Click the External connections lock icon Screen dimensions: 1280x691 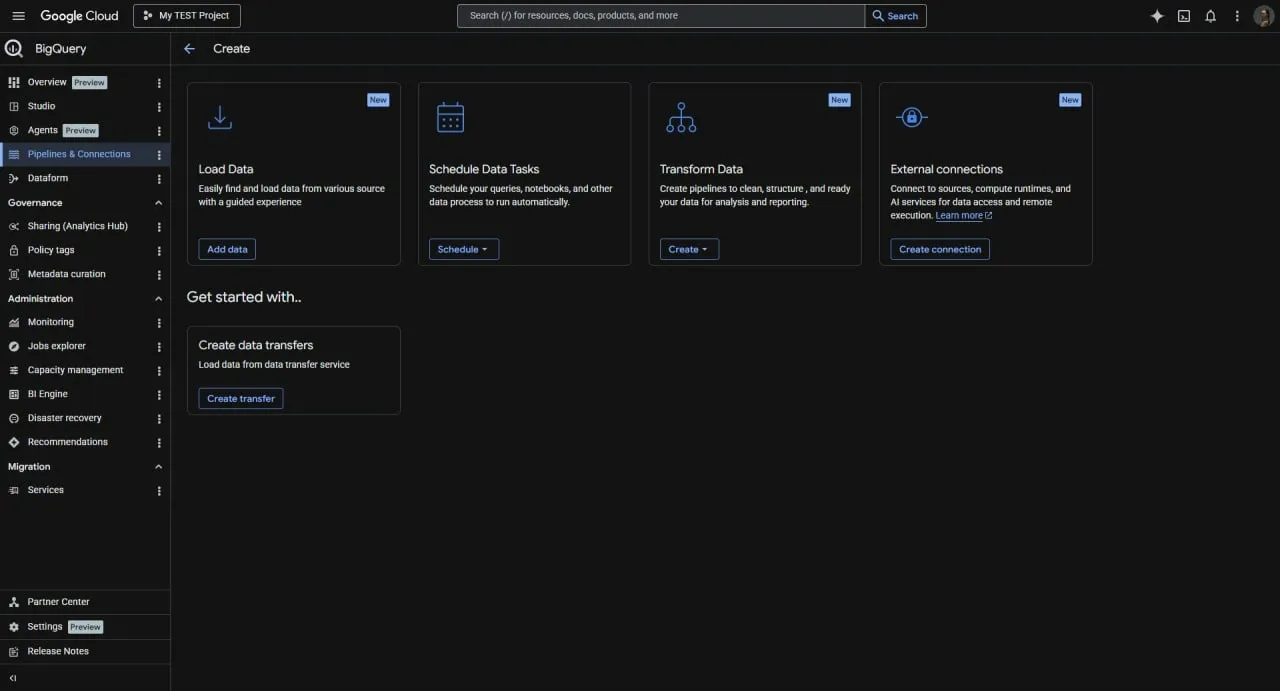[911, 117]
